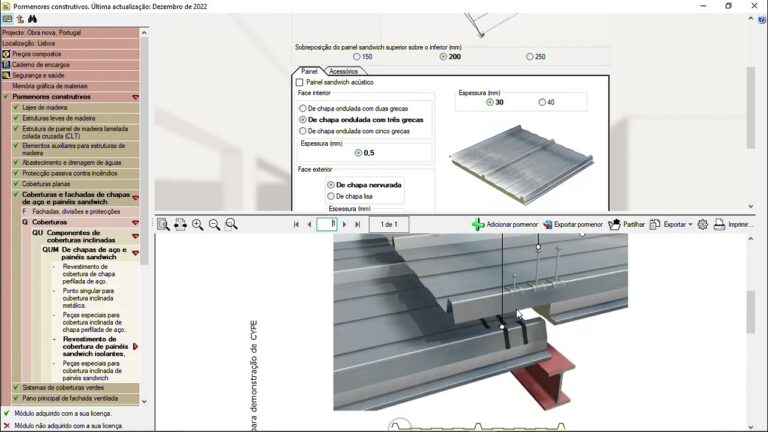The height and width of the screenshot is (432, 768).
Task: Click the Imprimir printer icon
Action: [719, 225]
